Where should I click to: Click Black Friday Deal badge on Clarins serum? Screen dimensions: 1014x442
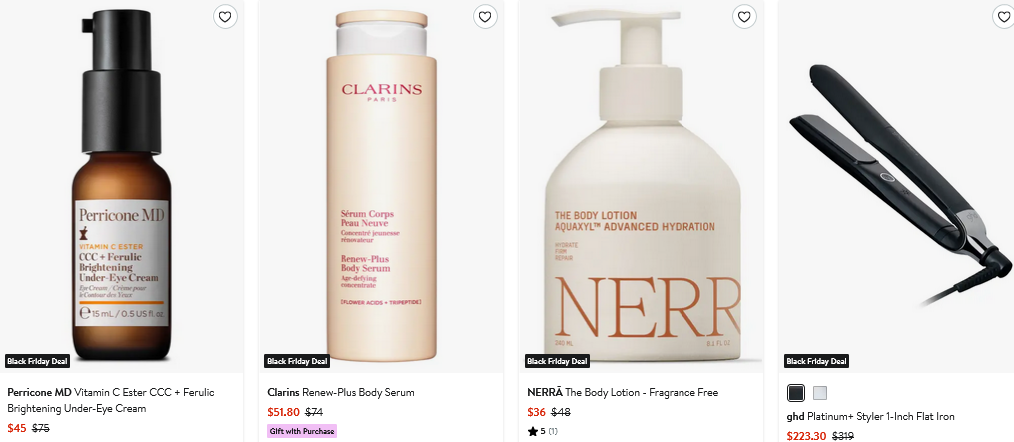click(x=297, y=361)
